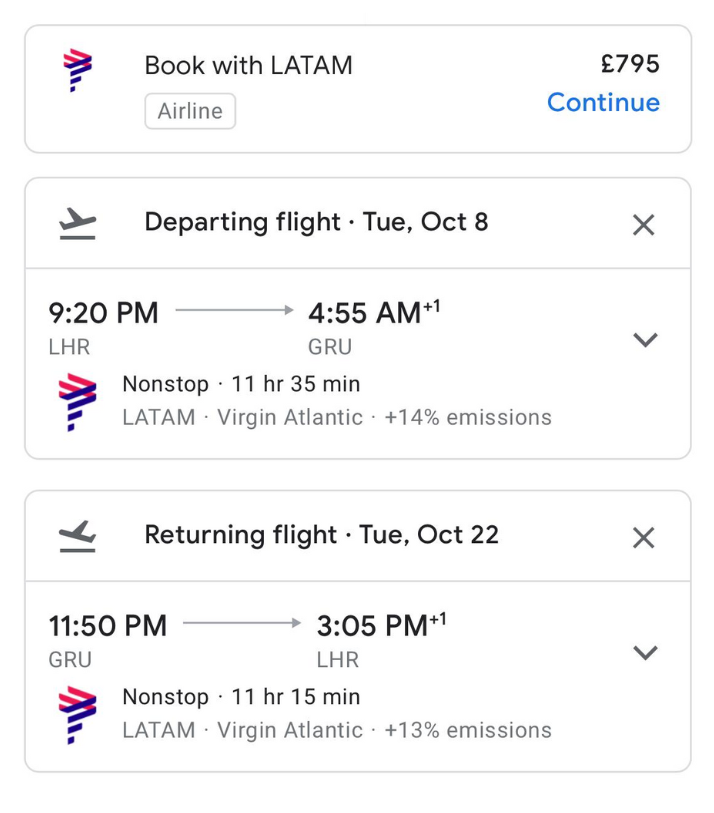Open the 'Returning flight · Tue, Oct 22' header
Image resolution: width=714 pixels, height=813 pixels.
(x=321, y=535)
